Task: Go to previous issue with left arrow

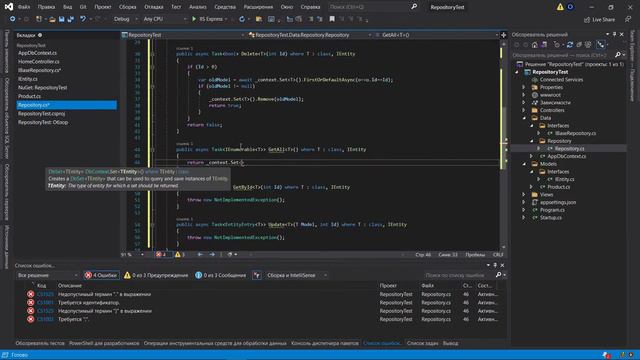Action: coord(200,255)
